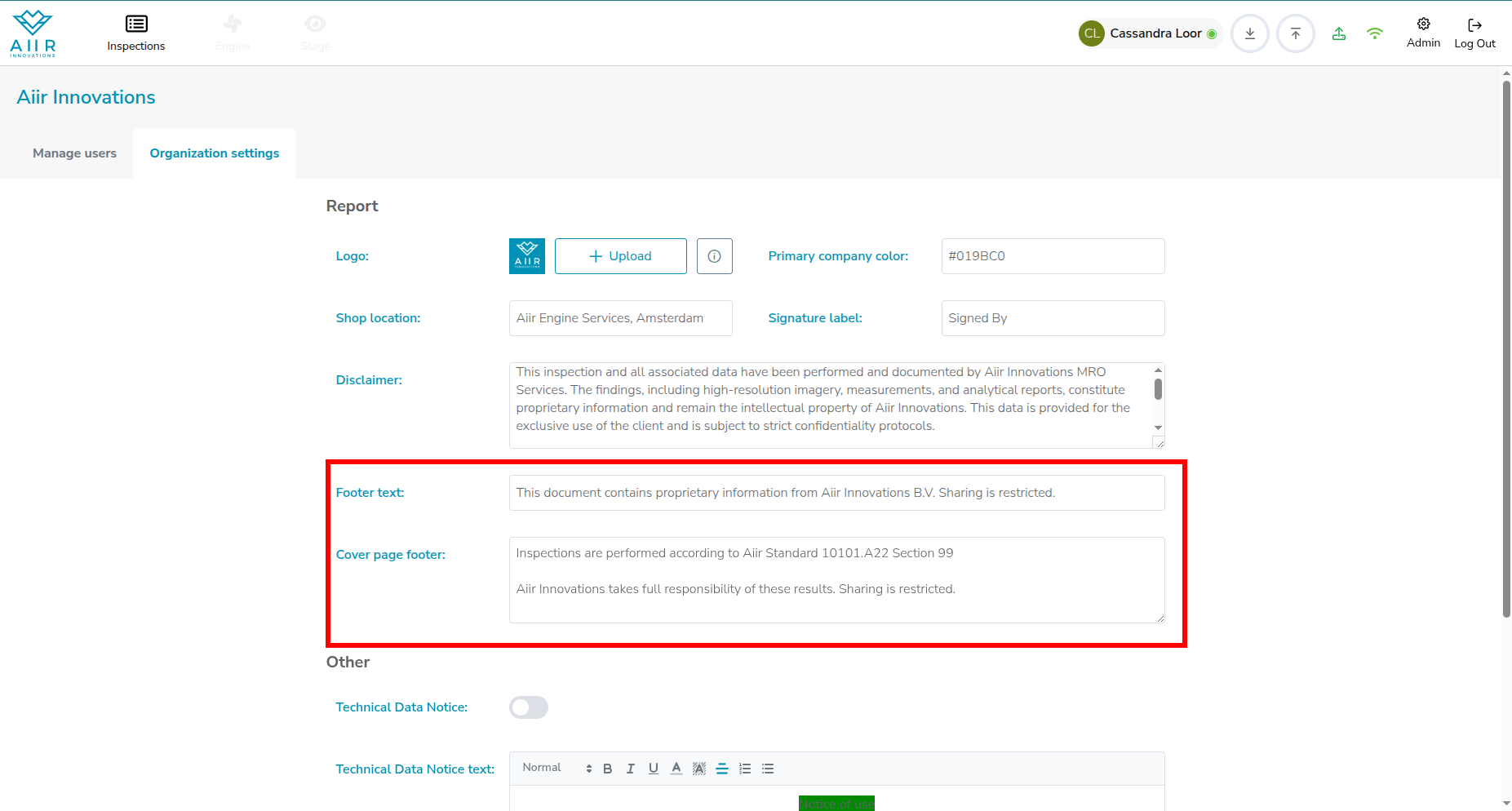Click the circular download arrow button
The height and width of the screenshot is (811, 1512).
(x=1249, y=33)
